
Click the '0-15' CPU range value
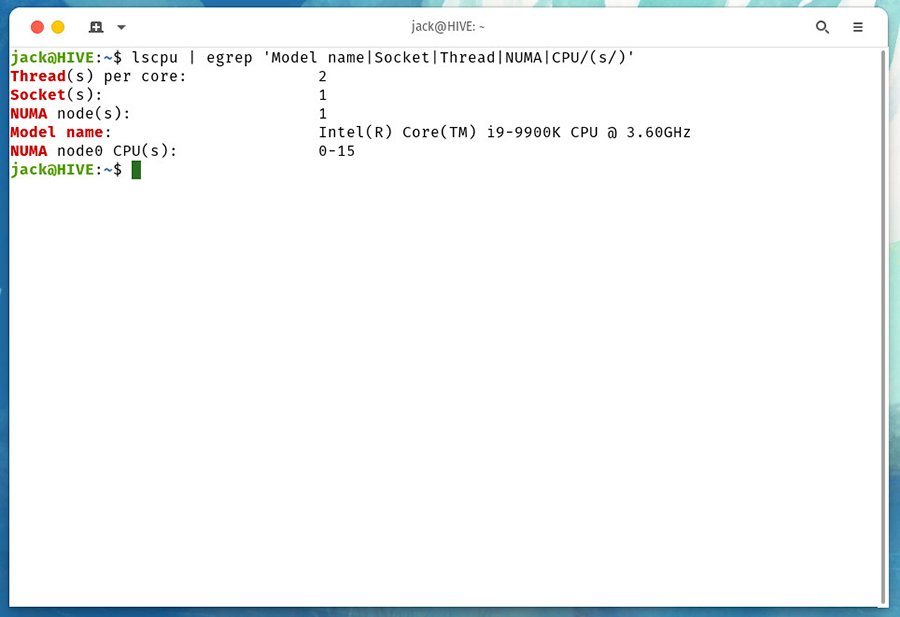tap(336, 151)
